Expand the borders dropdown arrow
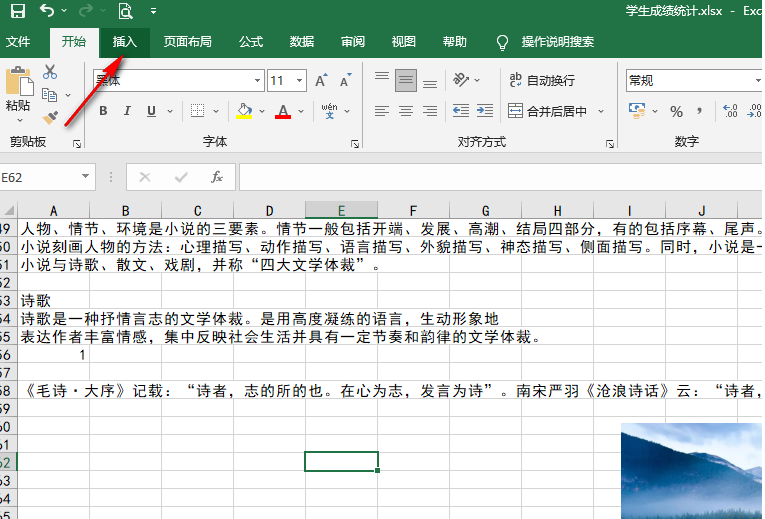 click(x=216, y=111)
